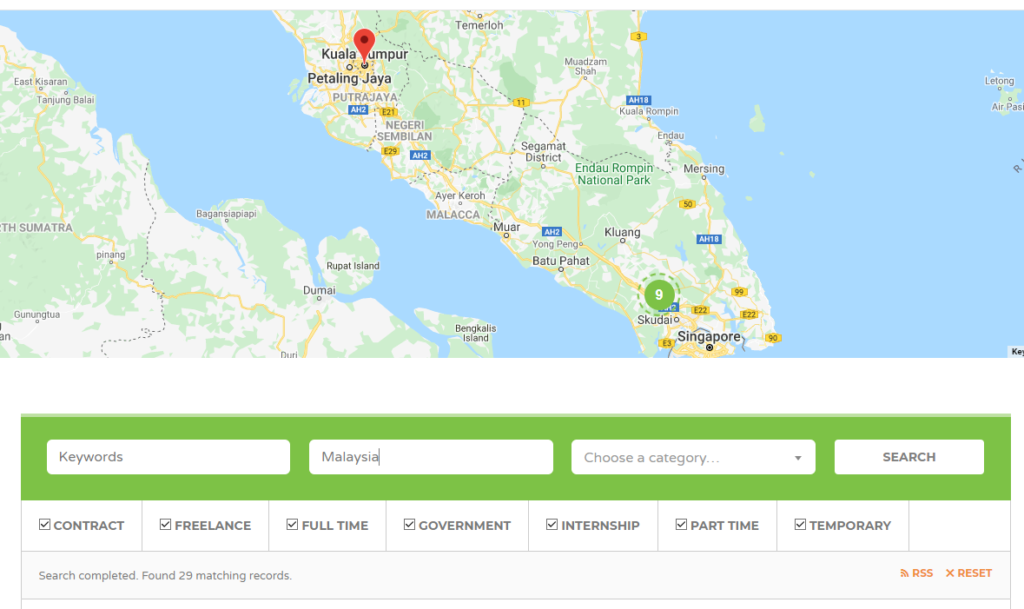Toggle the Government checkbox
This screenshot has width=1024, height=609.
click(409, 525)
